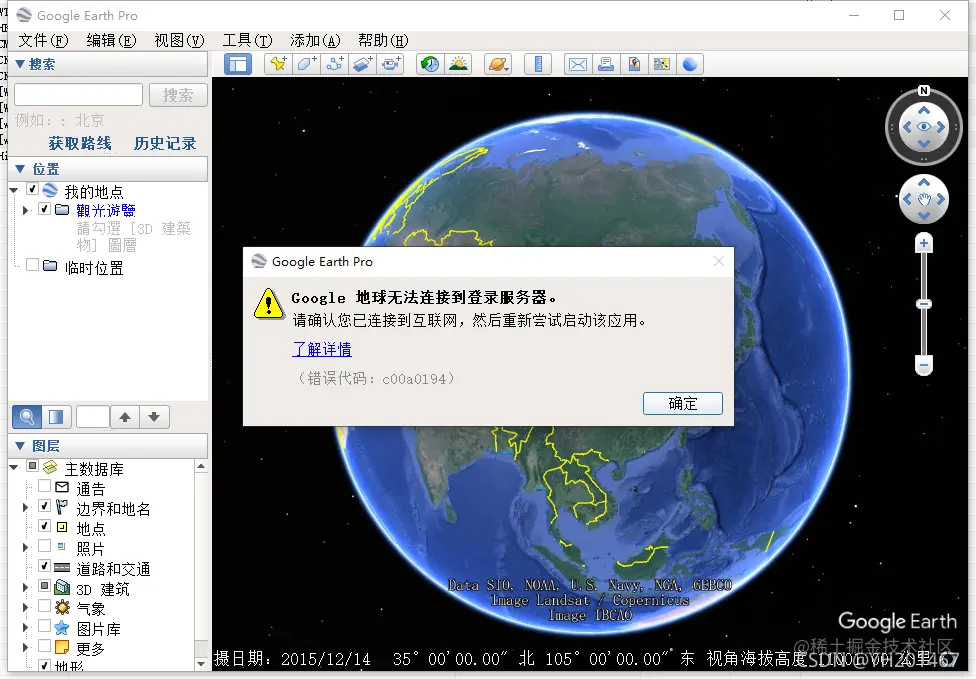Click the eye look-around control center

(x=924, y=127)
